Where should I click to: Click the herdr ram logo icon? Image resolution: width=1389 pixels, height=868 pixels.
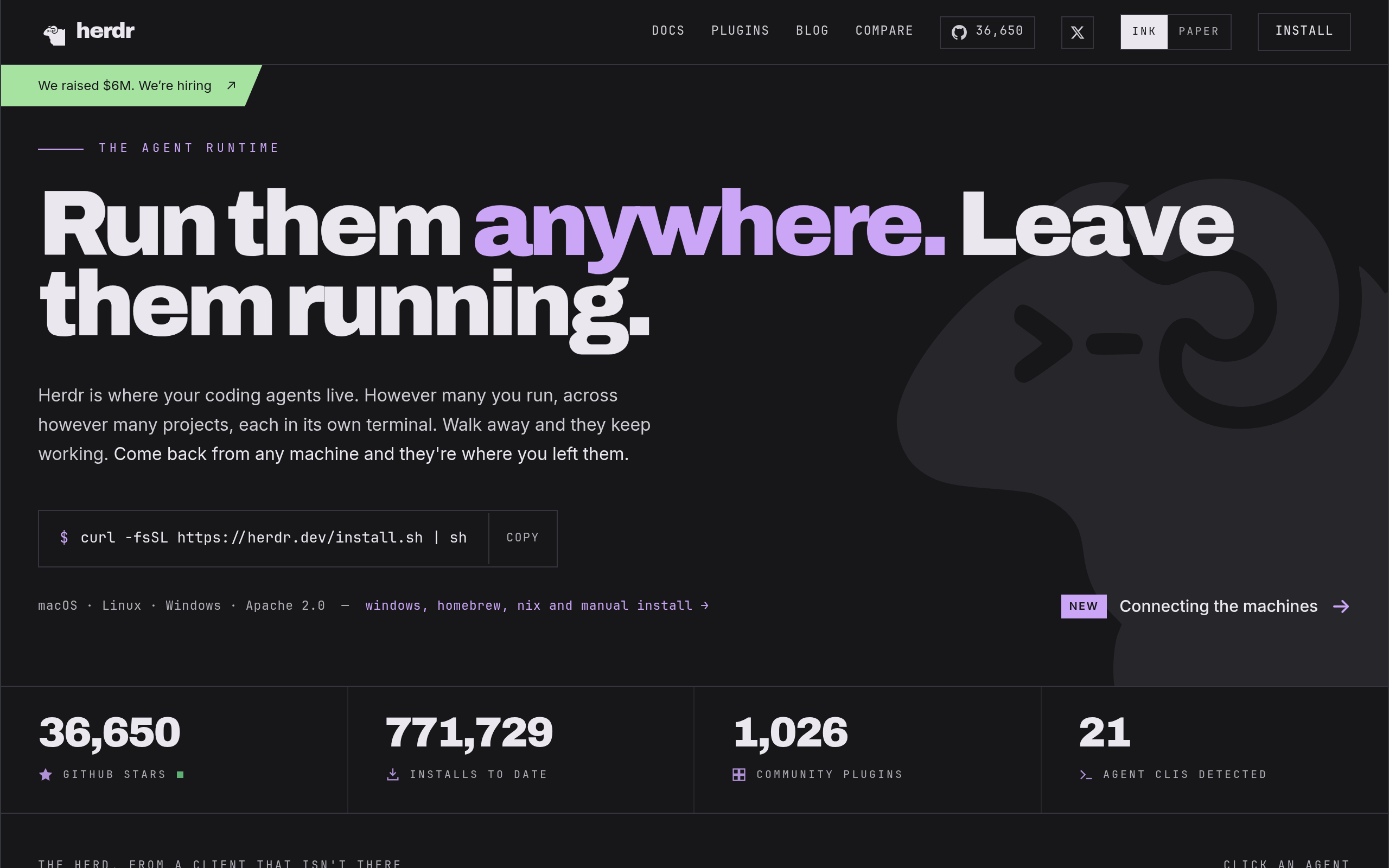click(x=54, y=34)
